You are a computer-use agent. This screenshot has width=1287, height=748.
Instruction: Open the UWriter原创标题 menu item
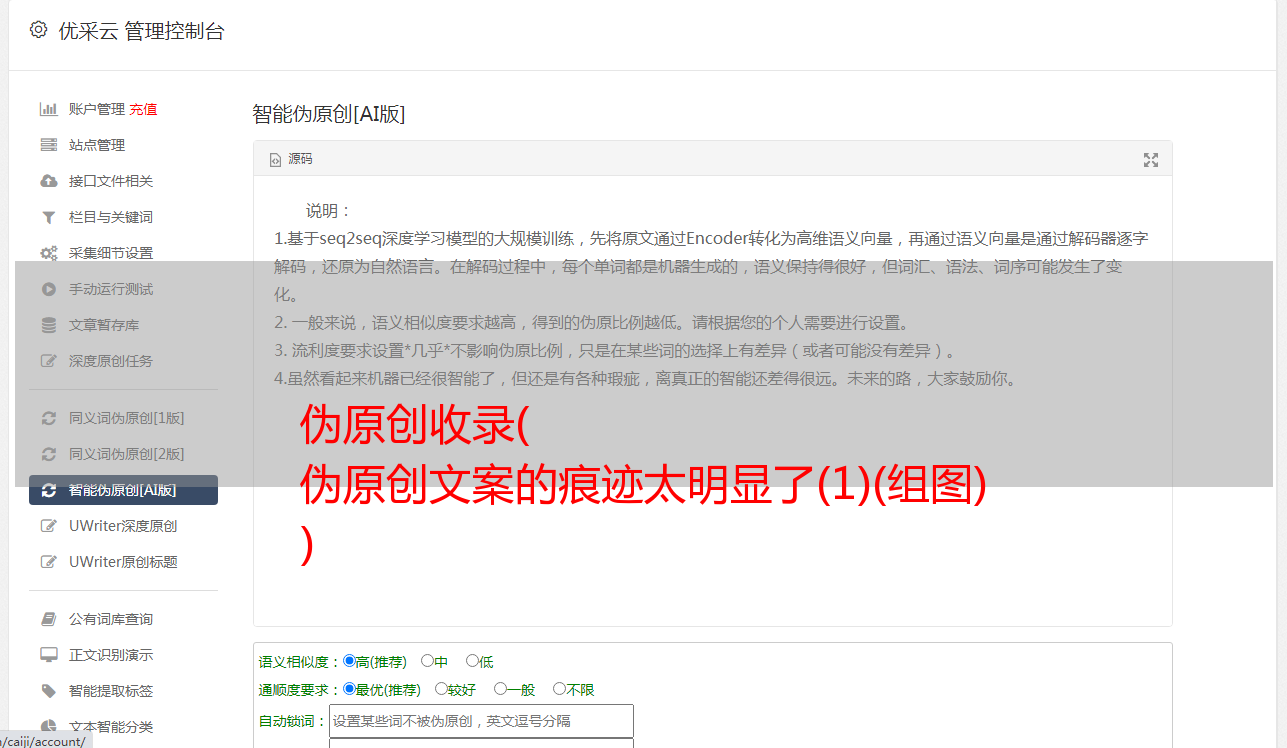[x=123, y=562]
